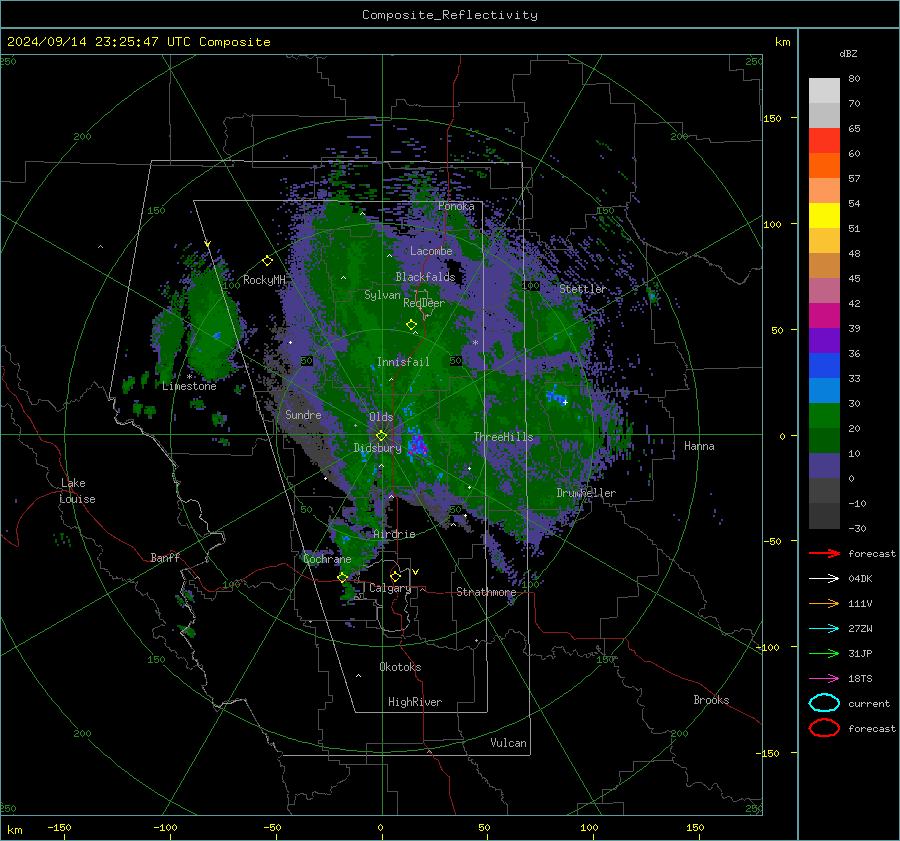Click the Sylvan label on map
The height and width of the screenshot is (841, 900).
point(382,295)
